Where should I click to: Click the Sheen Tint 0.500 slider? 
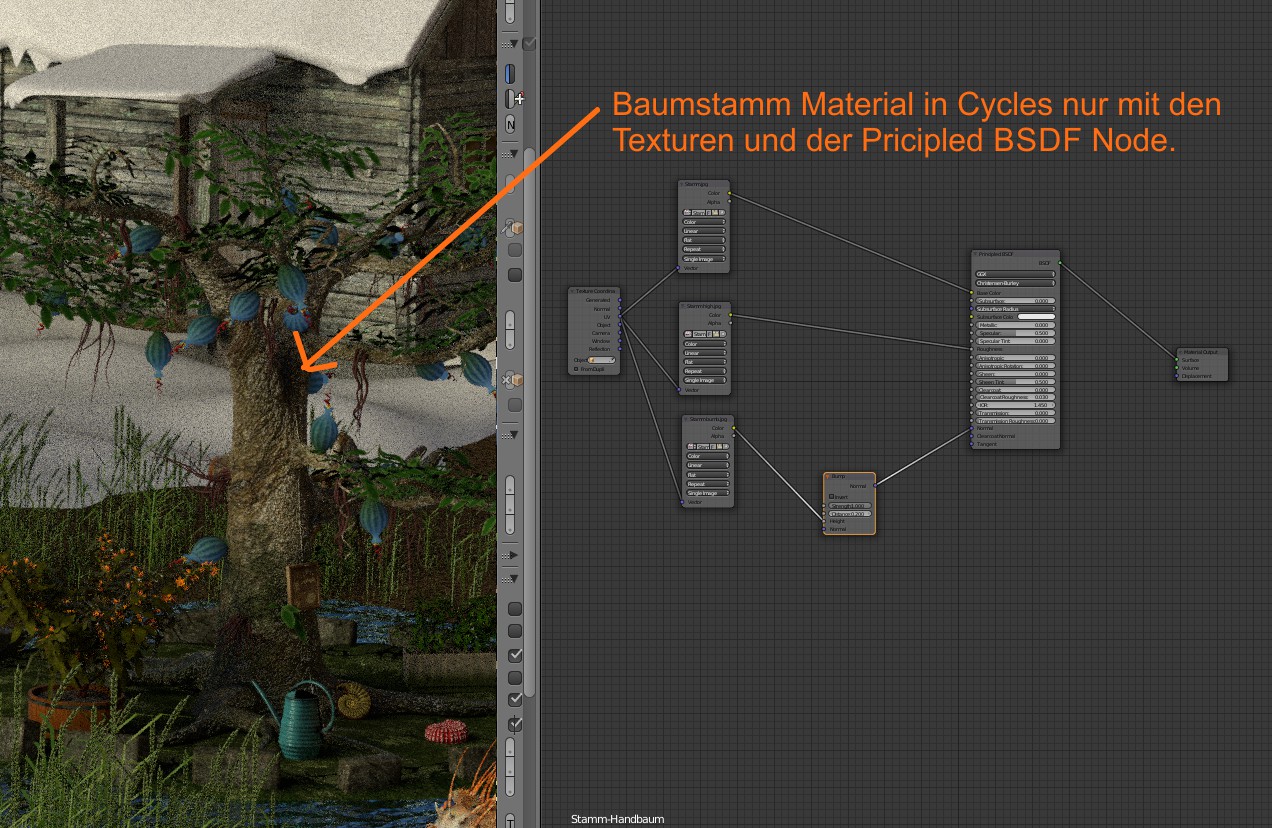click(x=1015, y=382)
